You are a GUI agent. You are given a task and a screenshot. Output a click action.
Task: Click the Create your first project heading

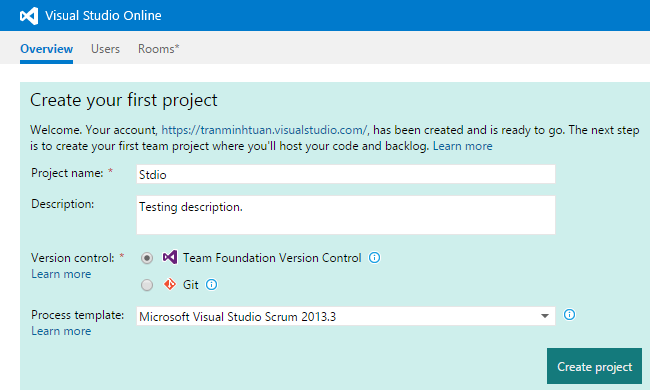pyautogui.click(x=124, y=101)
